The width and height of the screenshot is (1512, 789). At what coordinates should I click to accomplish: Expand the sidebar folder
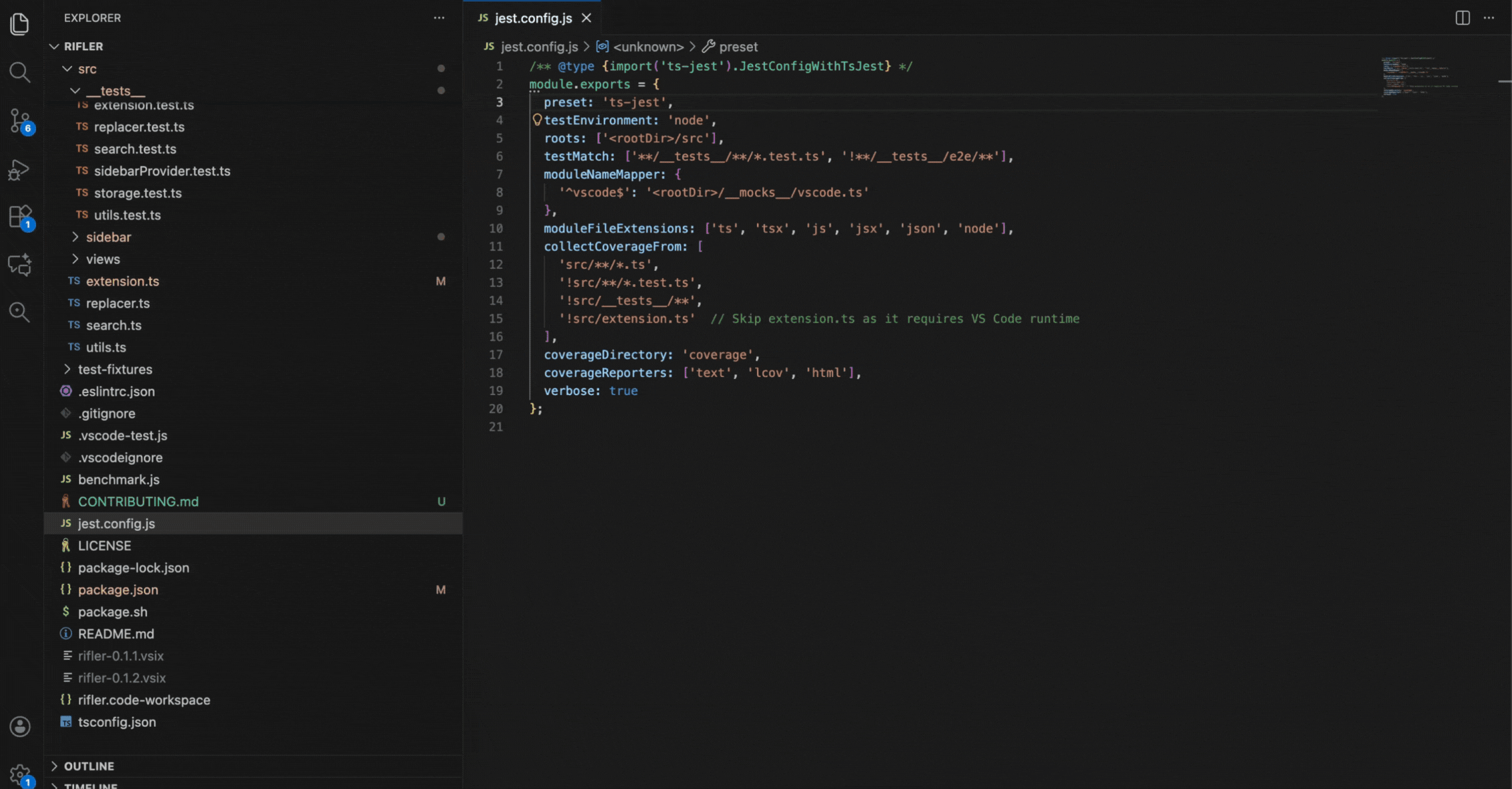[x=108, y=237]
